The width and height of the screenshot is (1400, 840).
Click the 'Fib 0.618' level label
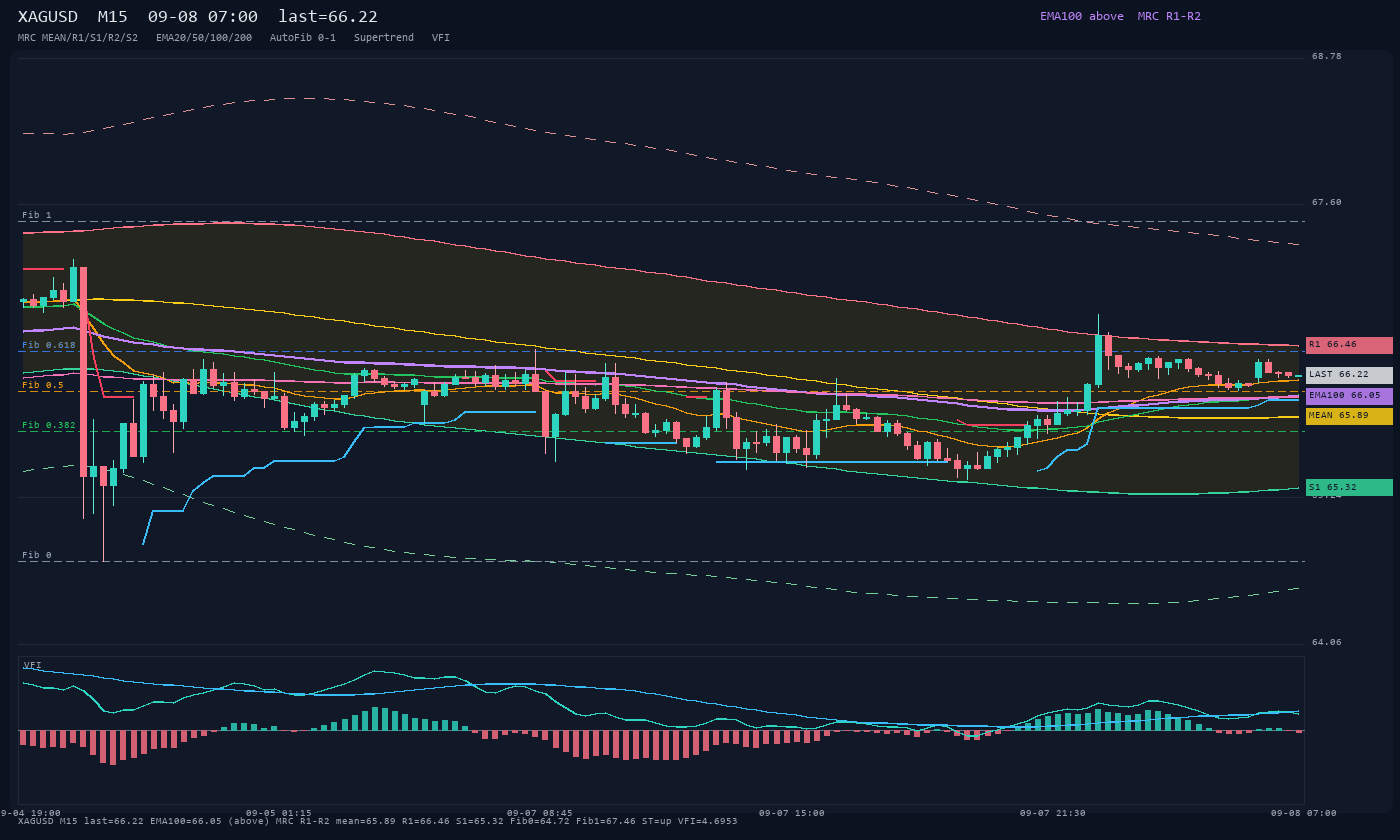tap(49, 345)
